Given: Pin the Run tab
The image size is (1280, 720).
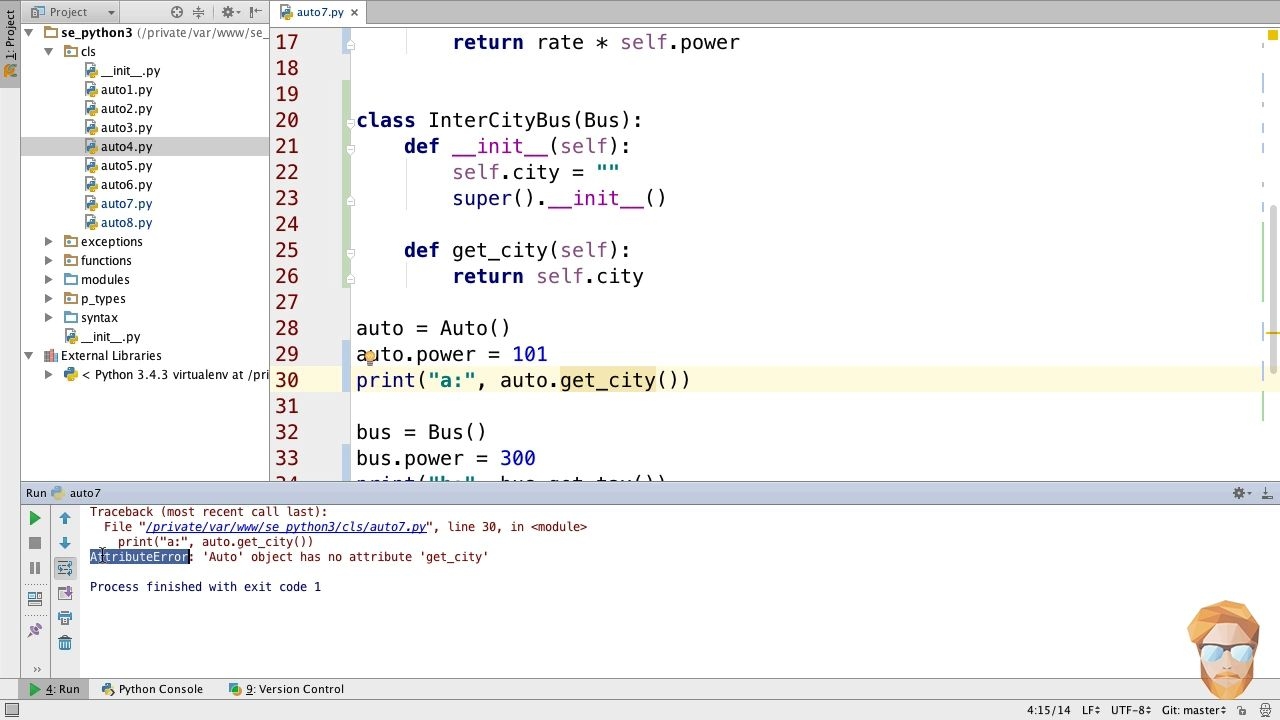Looking at the screenshot, I should [35, 630].
